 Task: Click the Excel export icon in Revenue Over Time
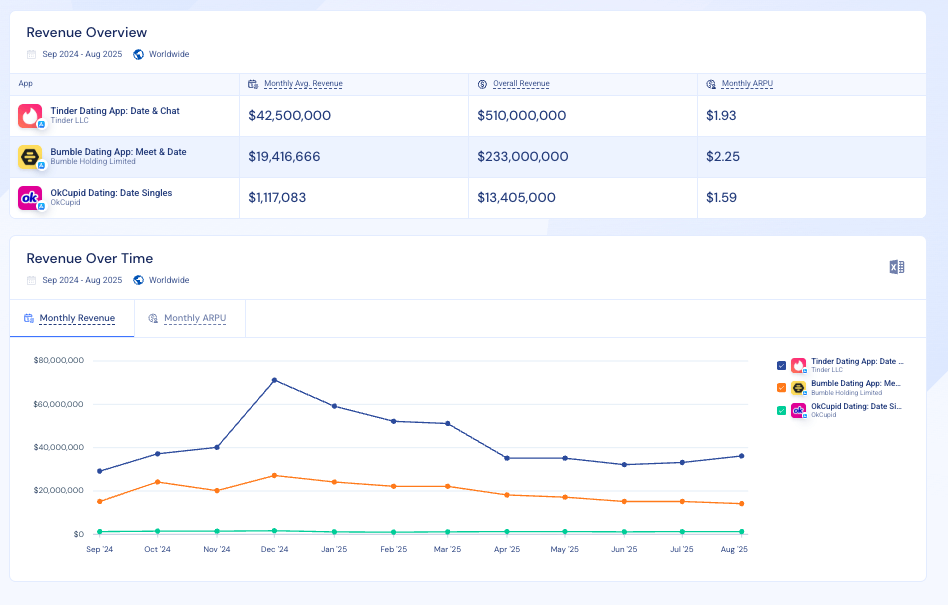tap(897, 267)
